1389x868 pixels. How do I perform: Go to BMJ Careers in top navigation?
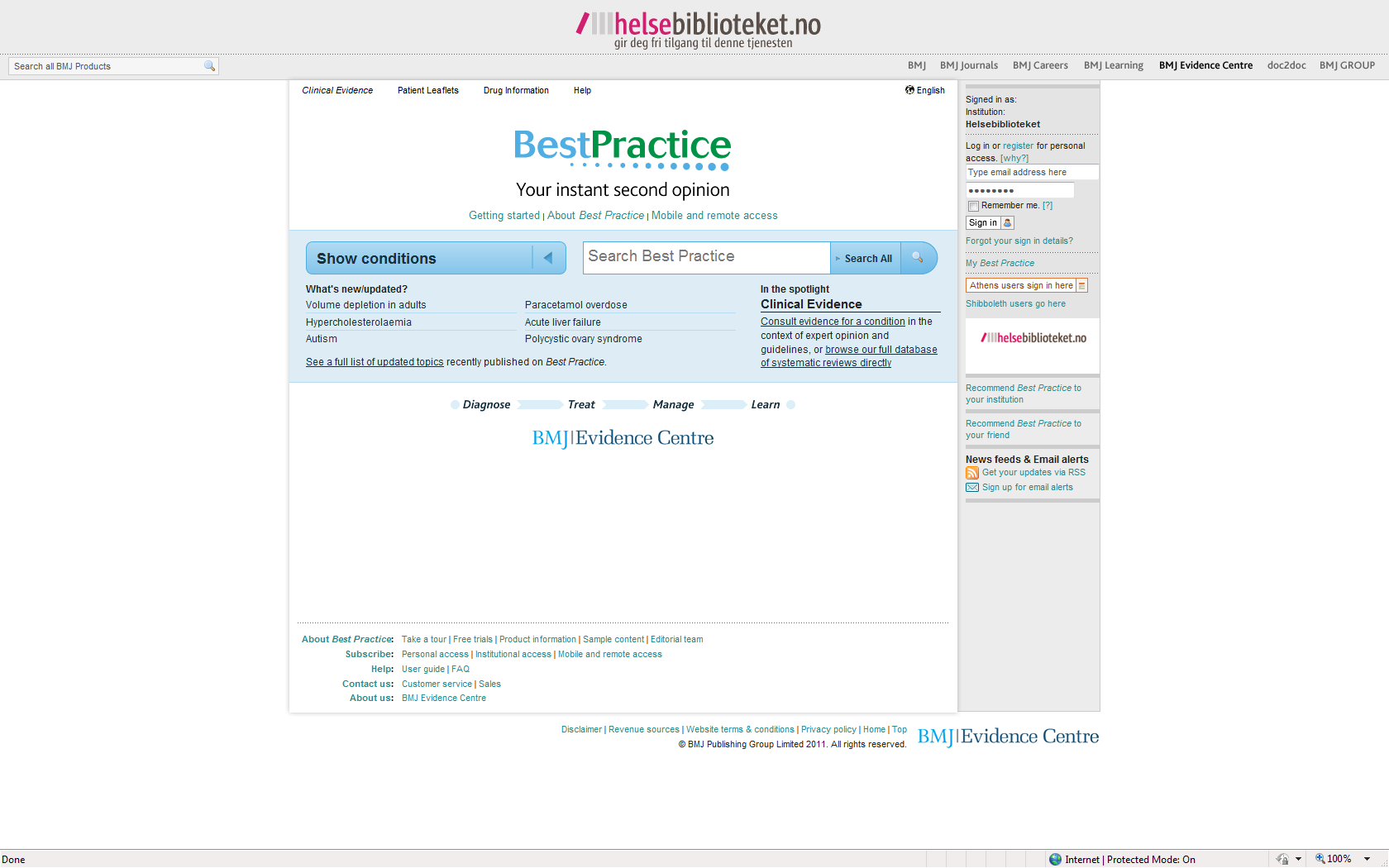[x=1040, y=65]
